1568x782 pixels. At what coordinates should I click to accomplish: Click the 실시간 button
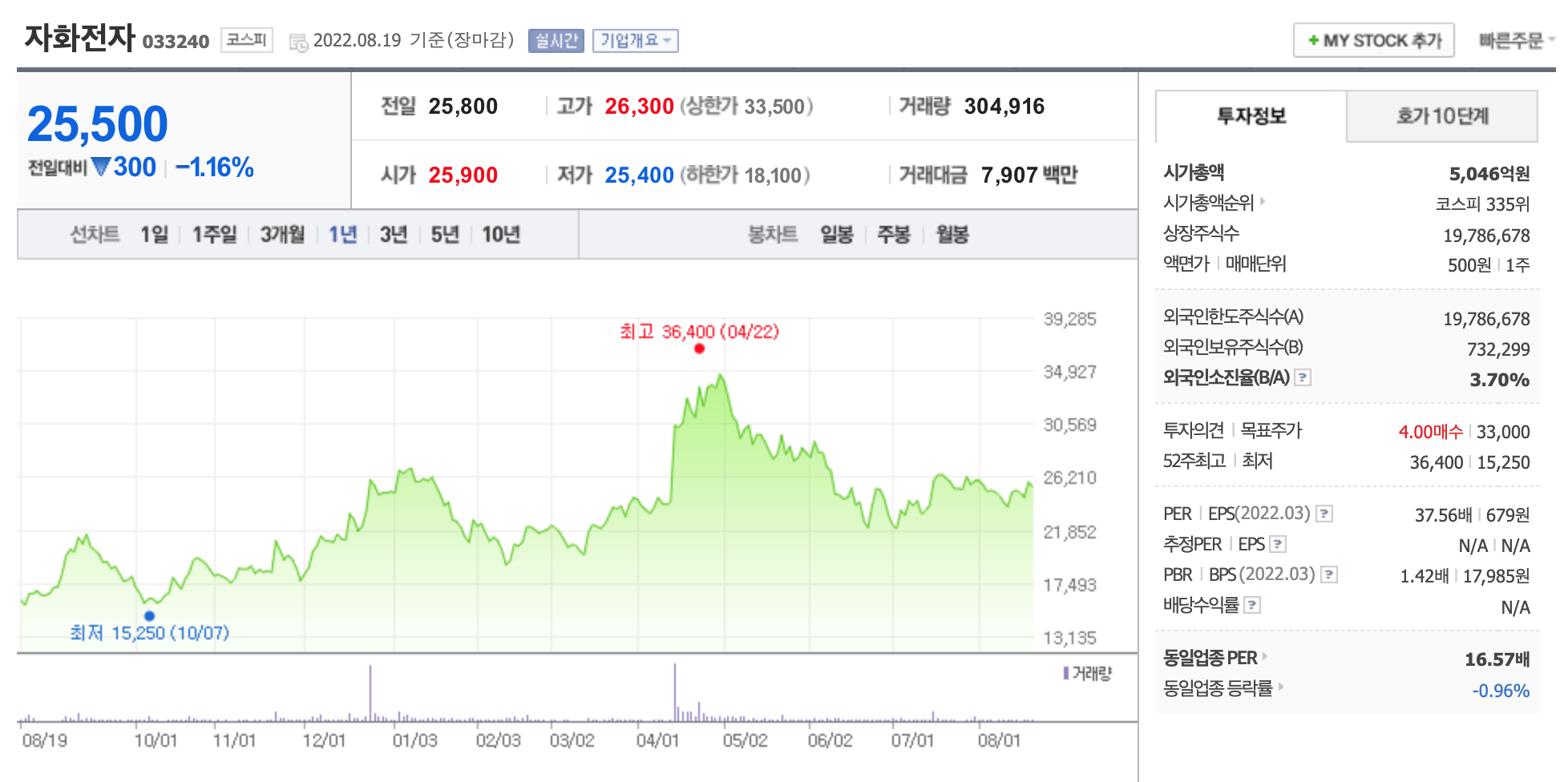pyautogui.click(x=556, y=41)
